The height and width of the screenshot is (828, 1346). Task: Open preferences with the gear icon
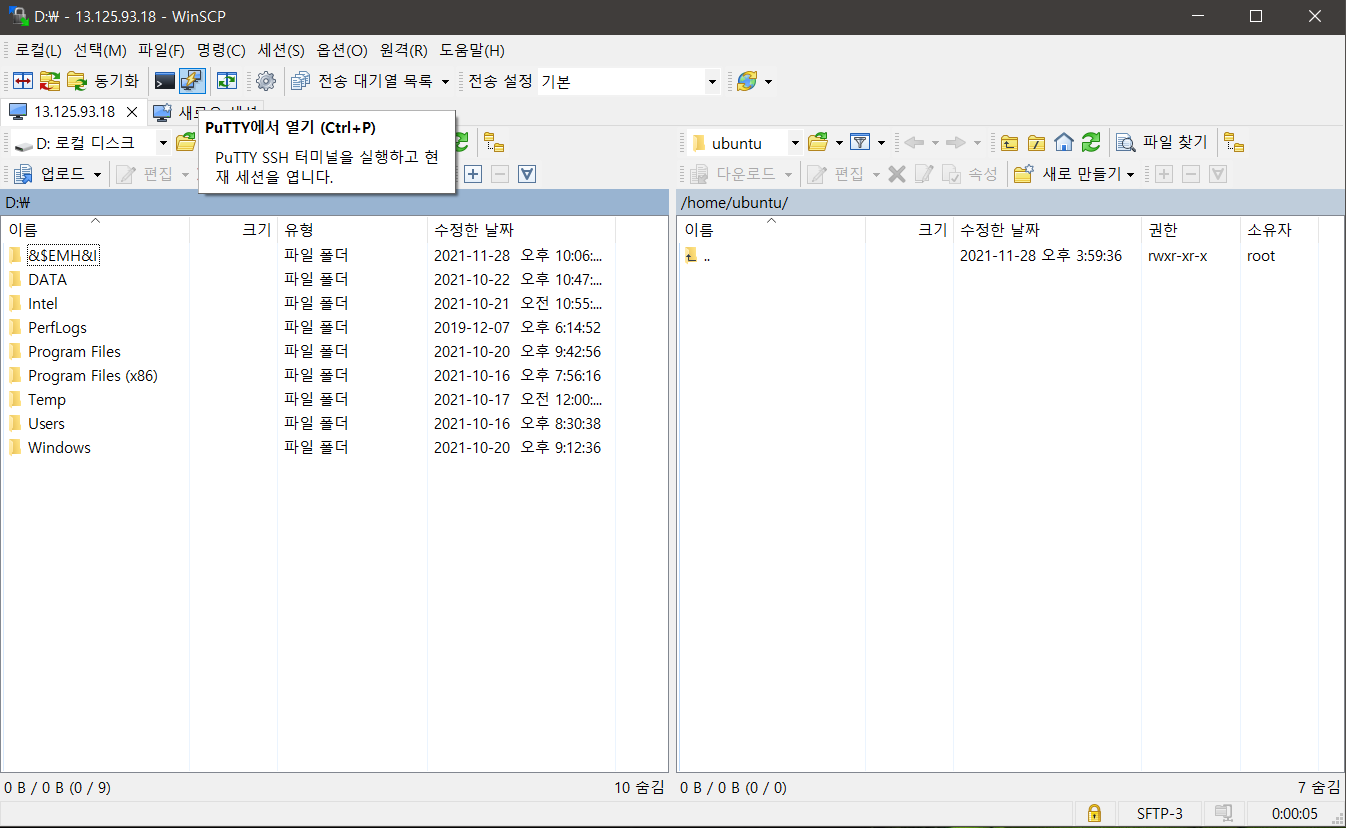265,81
